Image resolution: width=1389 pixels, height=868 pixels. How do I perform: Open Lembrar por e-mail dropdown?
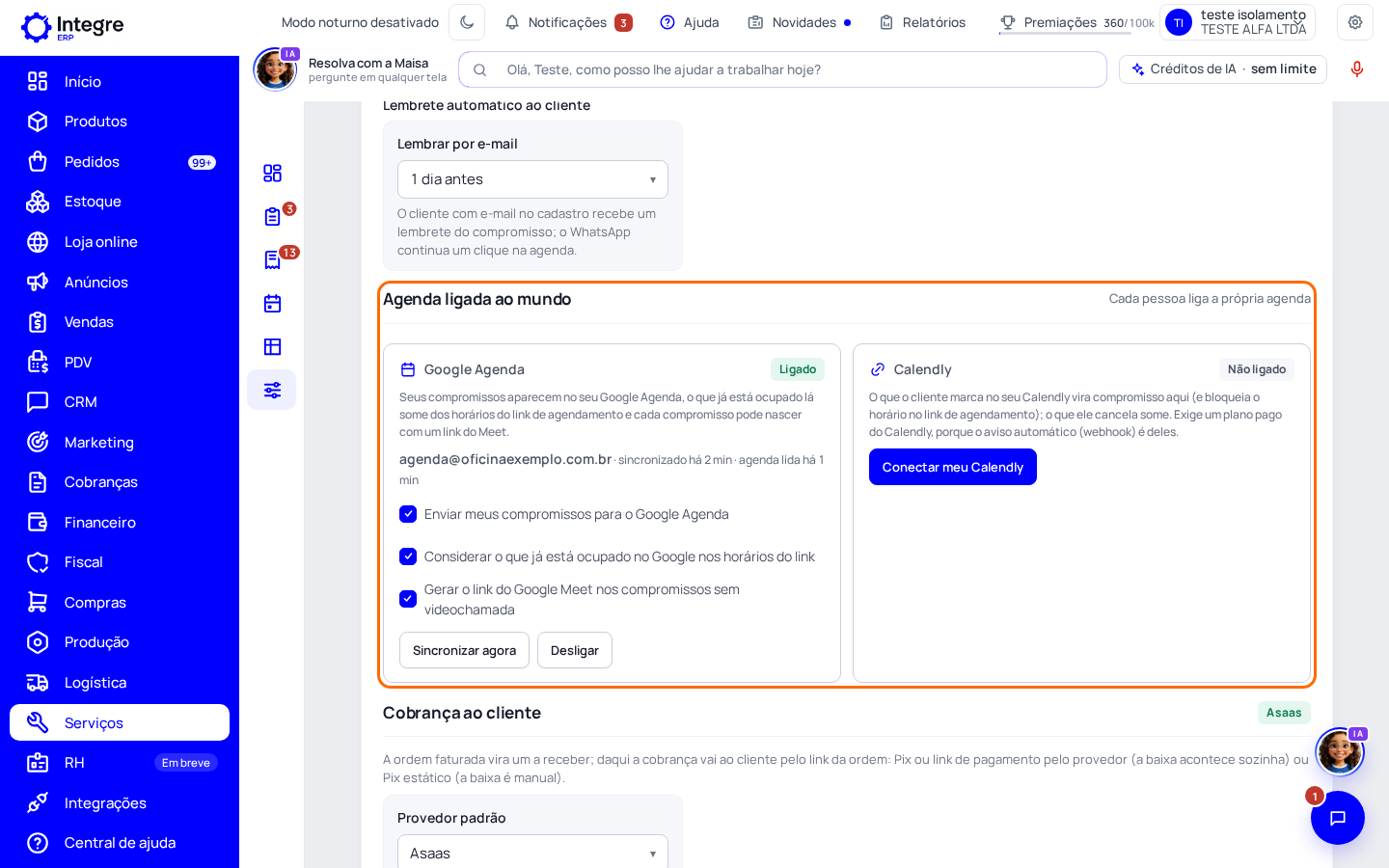[x=532, y=179]
